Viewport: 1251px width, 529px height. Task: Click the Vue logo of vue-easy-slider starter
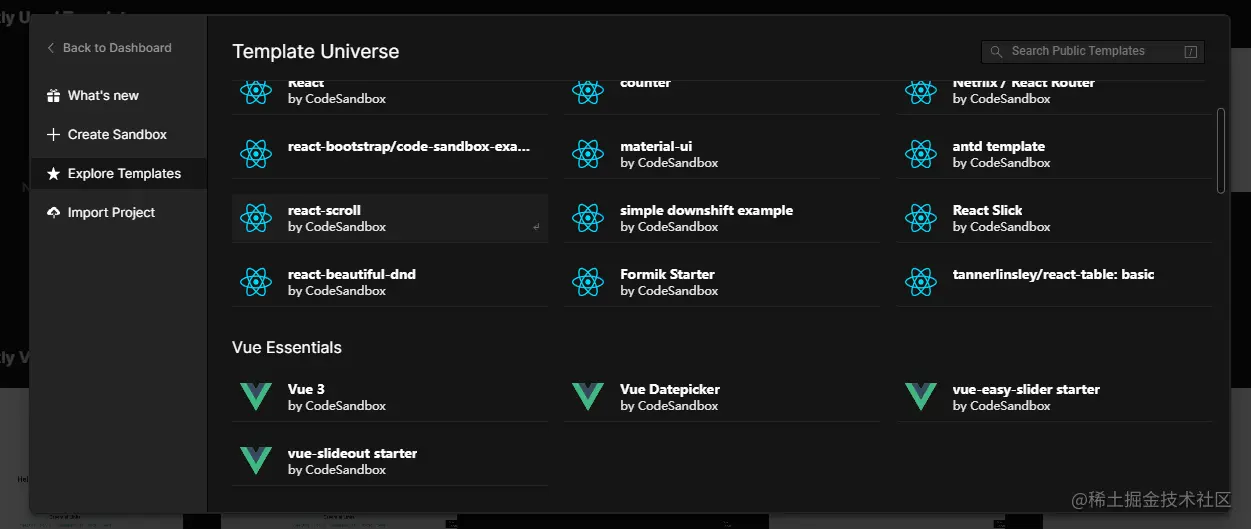[x=921, y=397]
